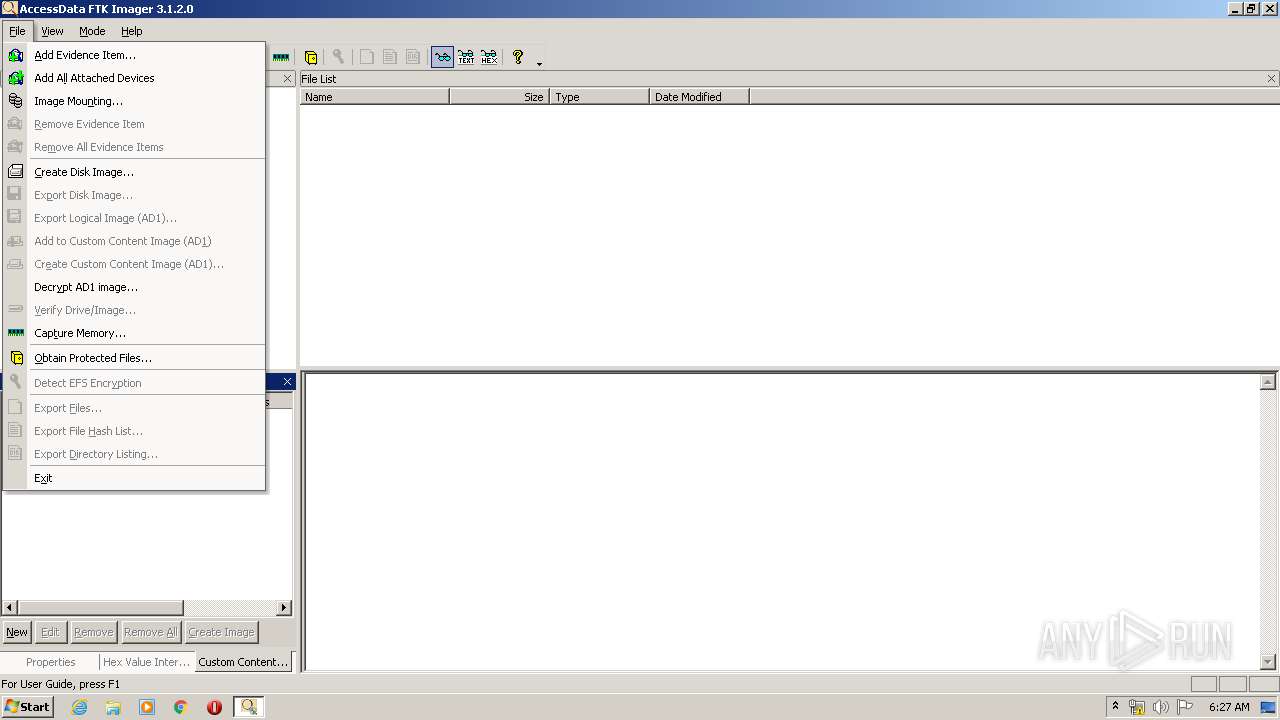Open the Windows Start menu
Screen dimensions: 1280x720
coord(27,706)
